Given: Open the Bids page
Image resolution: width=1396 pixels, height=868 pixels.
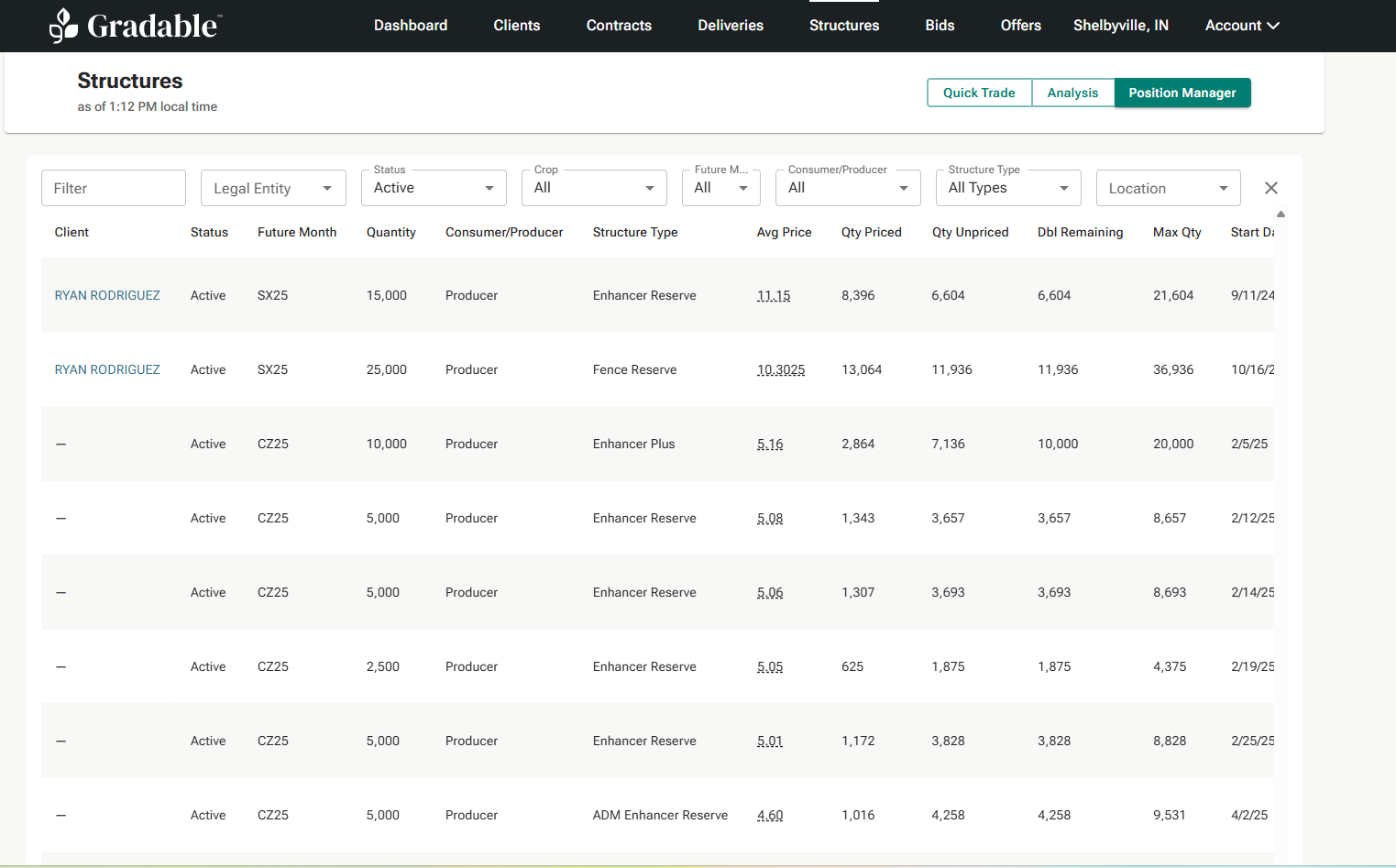Looking at the screenshot, I should point(940,26).
